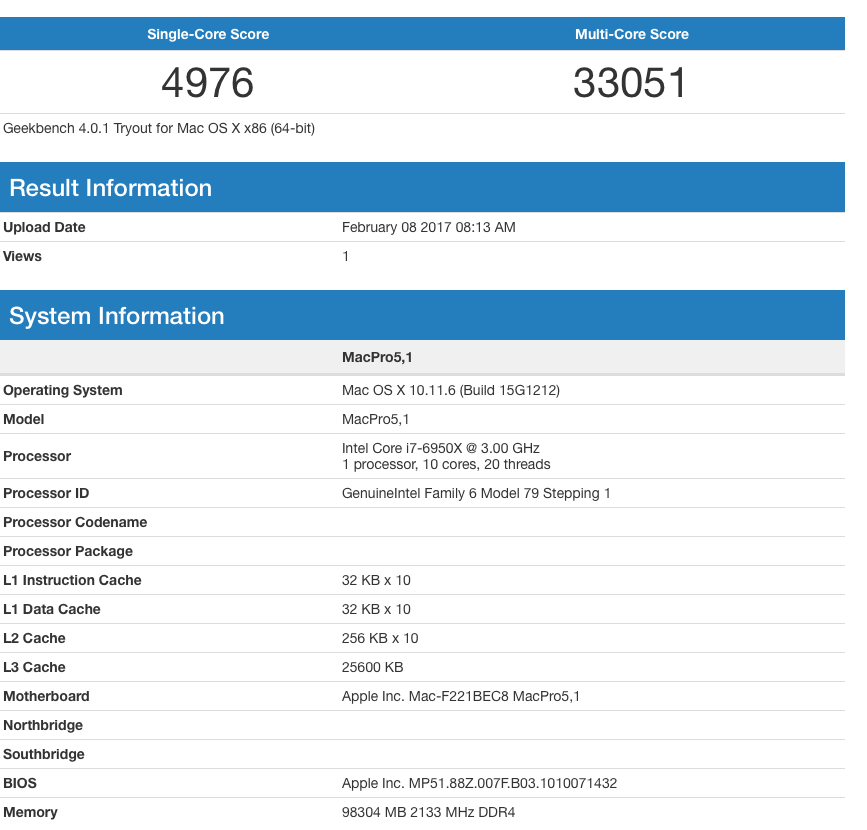Click the Processor ID label
Viewport: 867px width, 830px height.
(46, 493)
